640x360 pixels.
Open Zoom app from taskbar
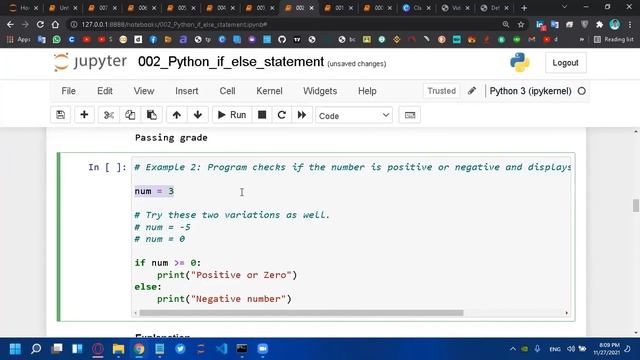point(262,349)
